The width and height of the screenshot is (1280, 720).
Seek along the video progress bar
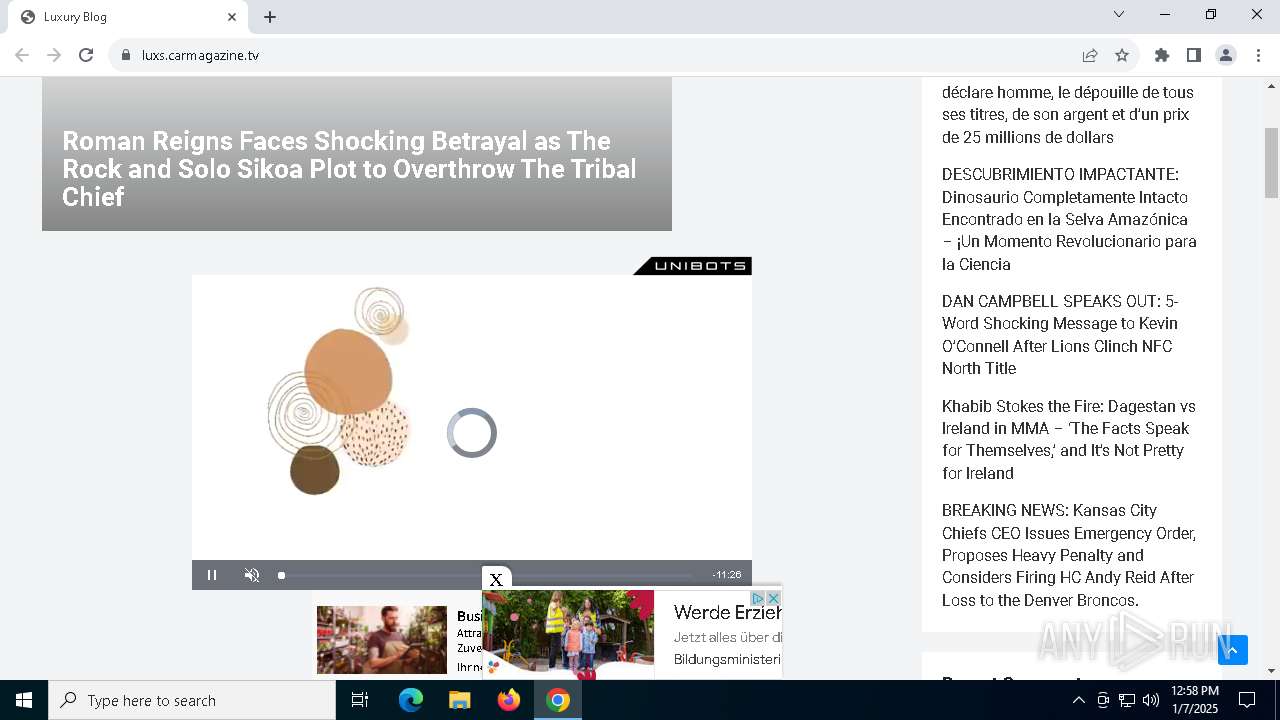[x=485, y=575]
